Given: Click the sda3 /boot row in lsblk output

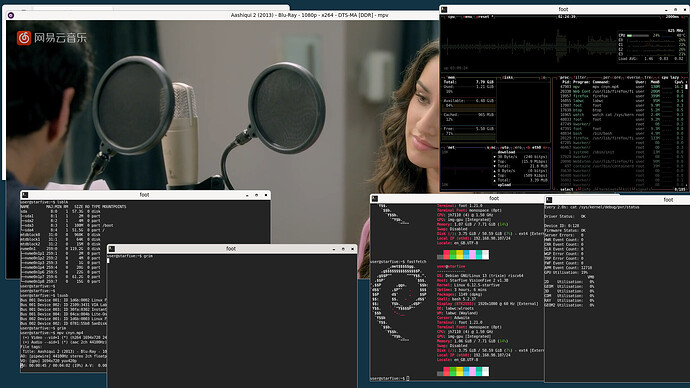Looking at the screenshot, I should click(67, 225).
